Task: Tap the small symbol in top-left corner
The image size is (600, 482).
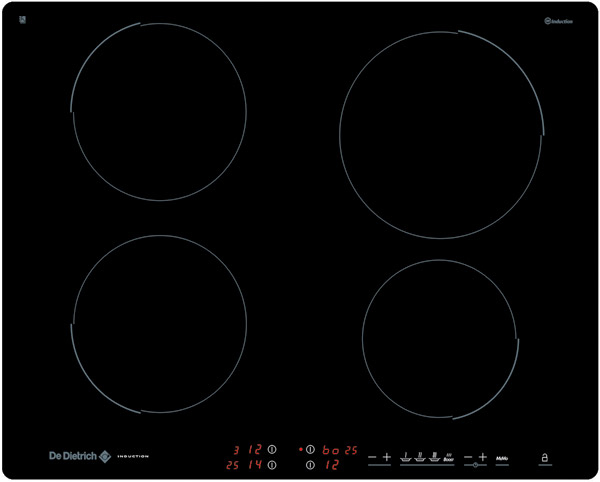Action: [x=22, y=19]
